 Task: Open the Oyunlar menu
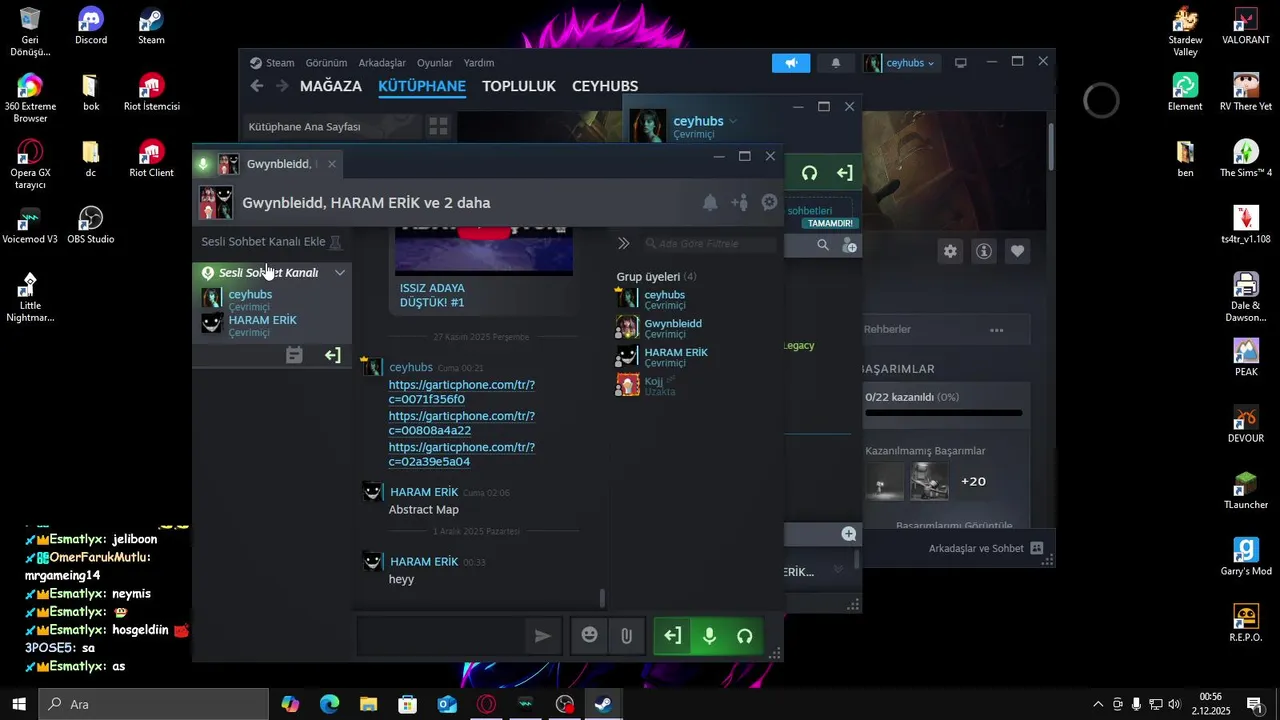point(435,63)
